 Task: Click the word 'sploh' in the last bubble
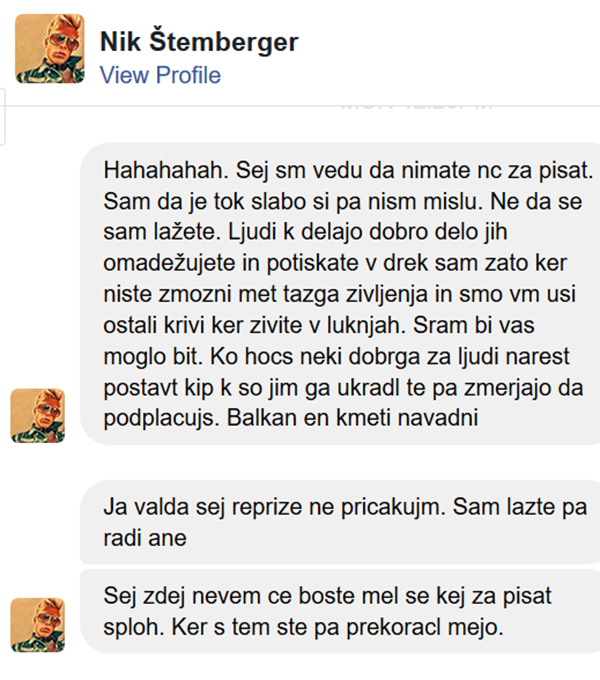134,628
